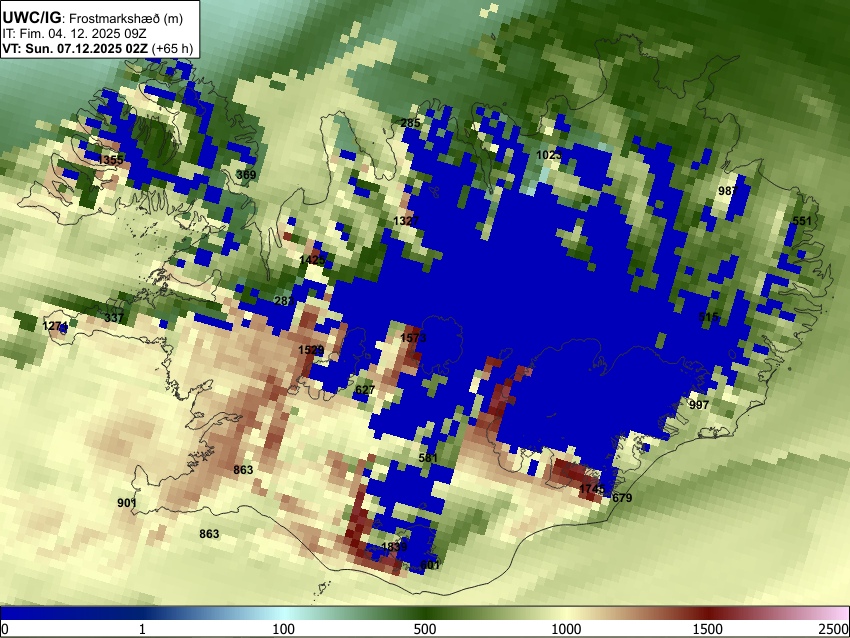Click the color scale tick label 100
The width and height of the screenshot is (850, 638).
coord(283,629)
